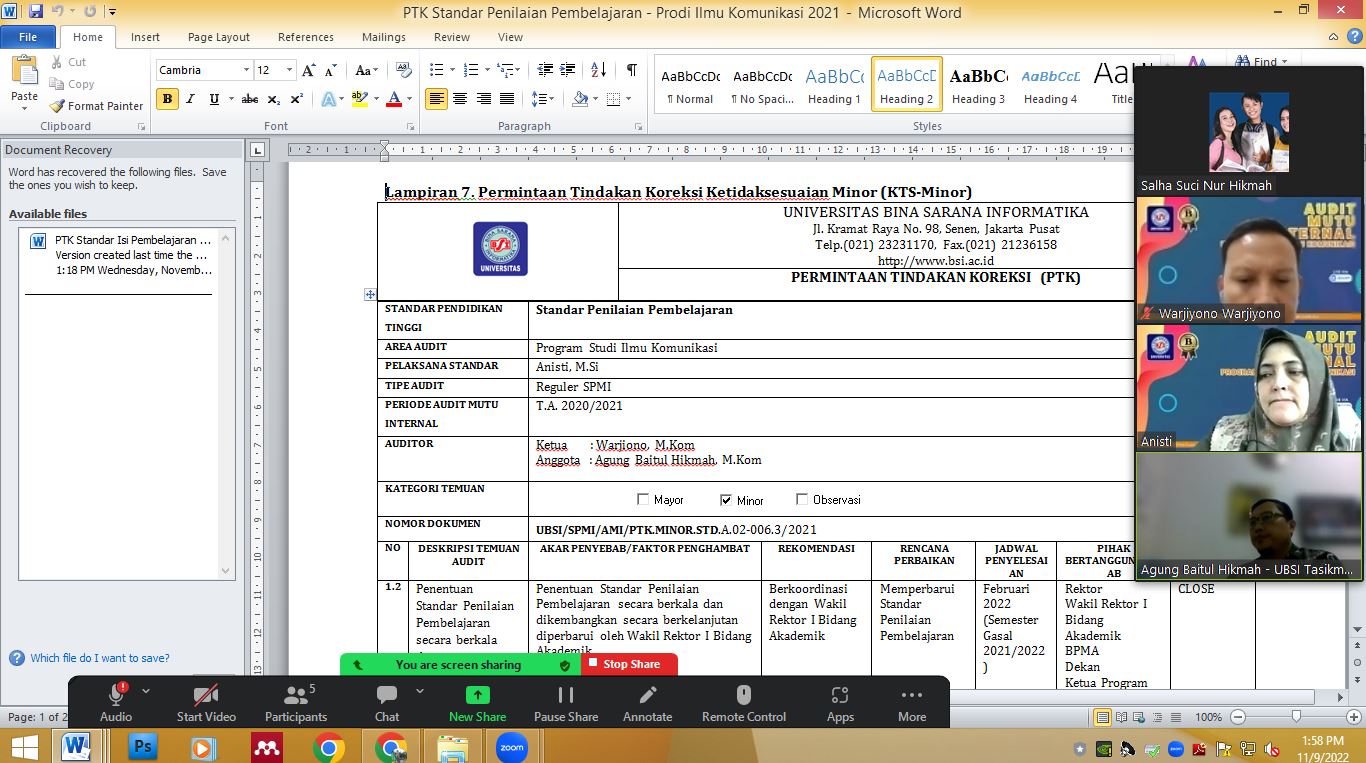Unmute microphone via Audio button
This screenshot has width=1366, height=763.
116,703
